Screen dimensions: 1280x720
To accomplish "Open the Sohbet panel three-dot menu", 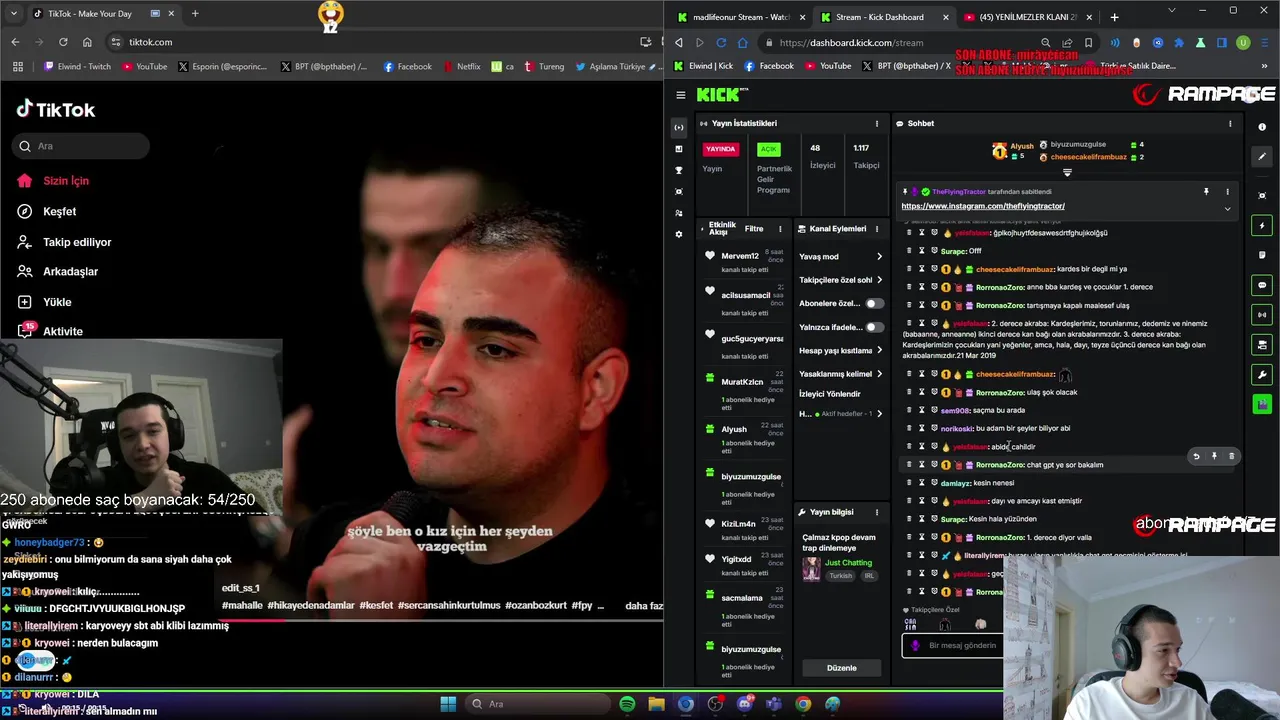I will 1230,123.
